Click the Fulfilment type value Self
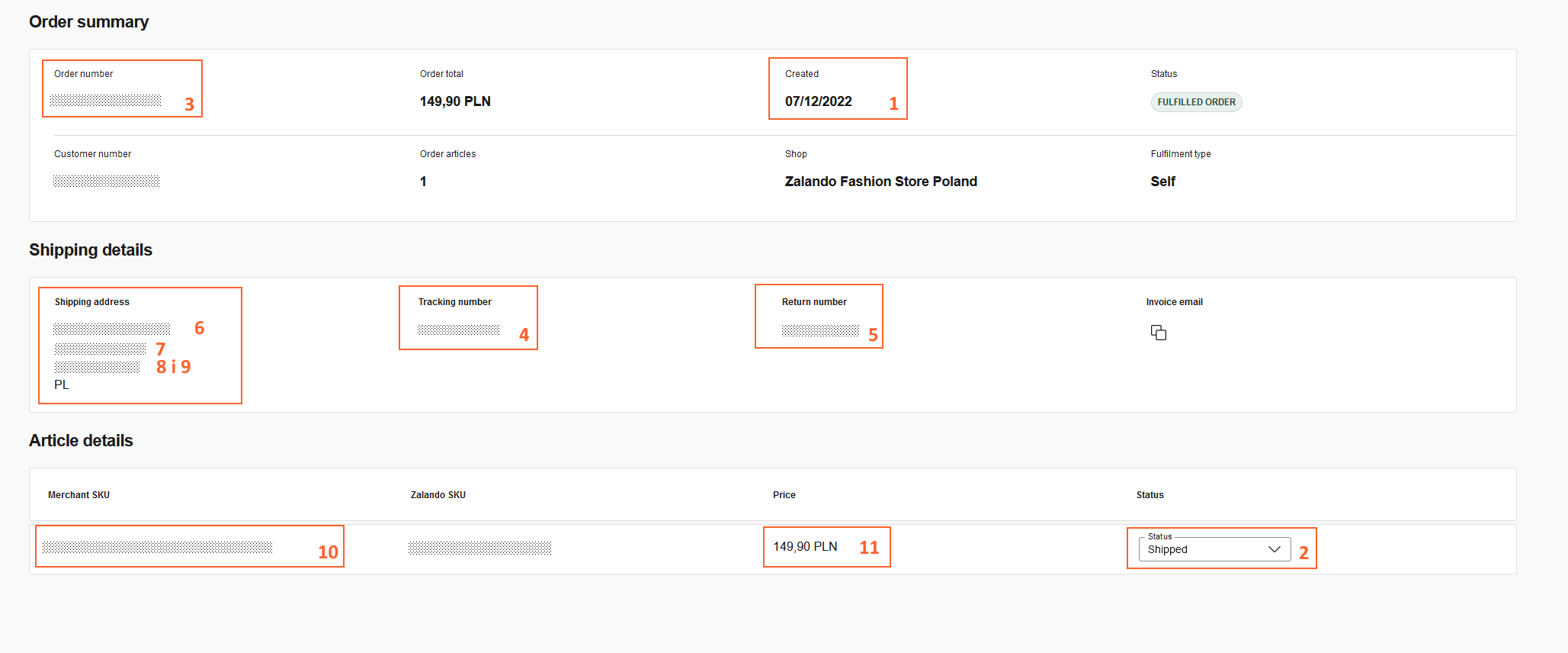This screenshot has height=653, width=1568. tap(1162, 182)
